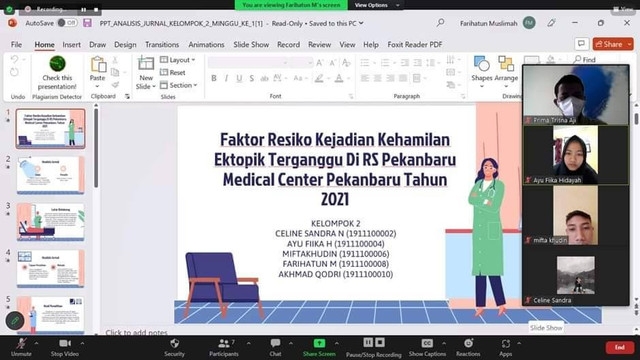
Task: Click the Cut scissors icon
Action: pyautogui.click(x=115, y=60)
